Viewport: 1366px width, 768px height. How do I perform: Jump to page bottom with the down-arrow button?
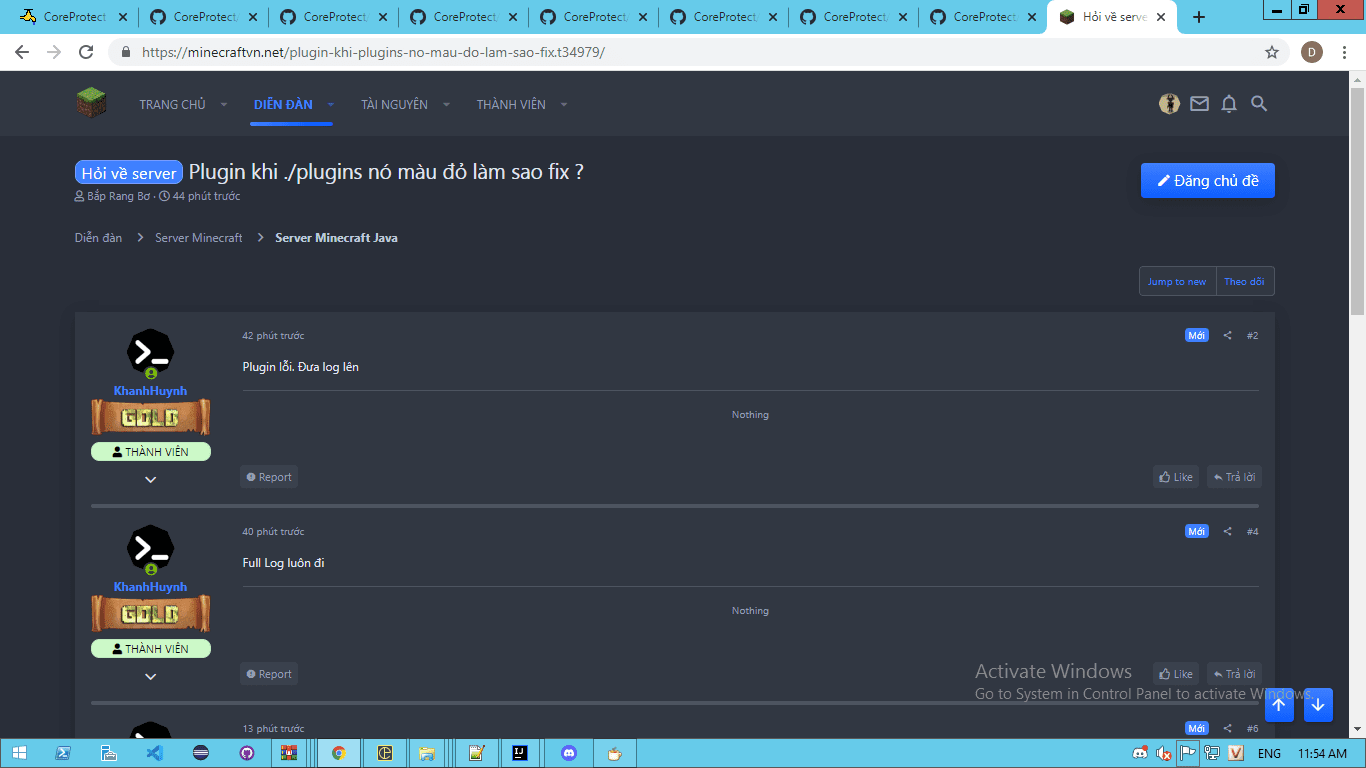click(x=1318, y=704)
